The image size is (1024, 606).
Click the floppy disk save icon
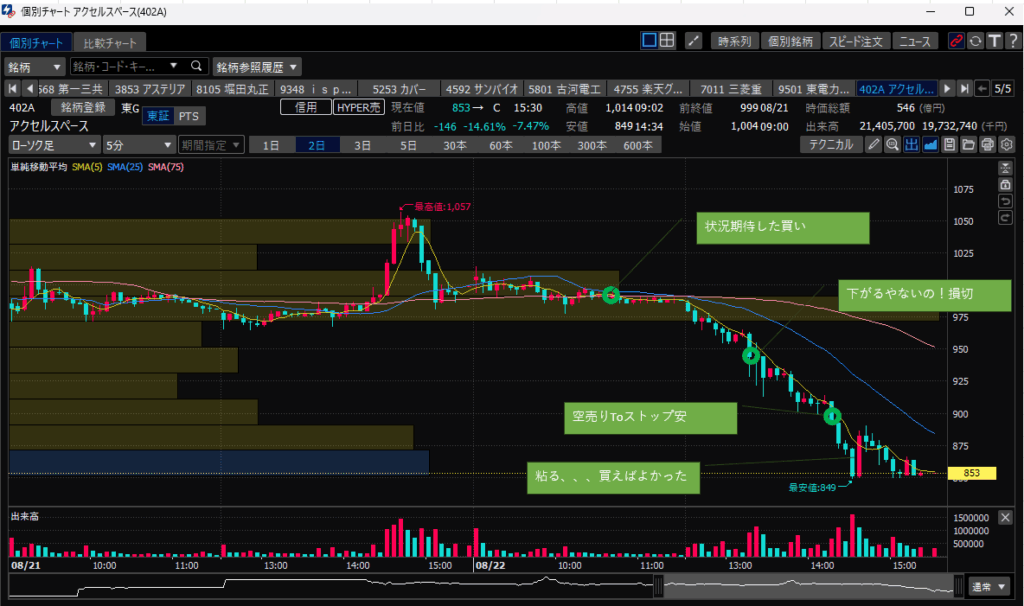(949, 145)
